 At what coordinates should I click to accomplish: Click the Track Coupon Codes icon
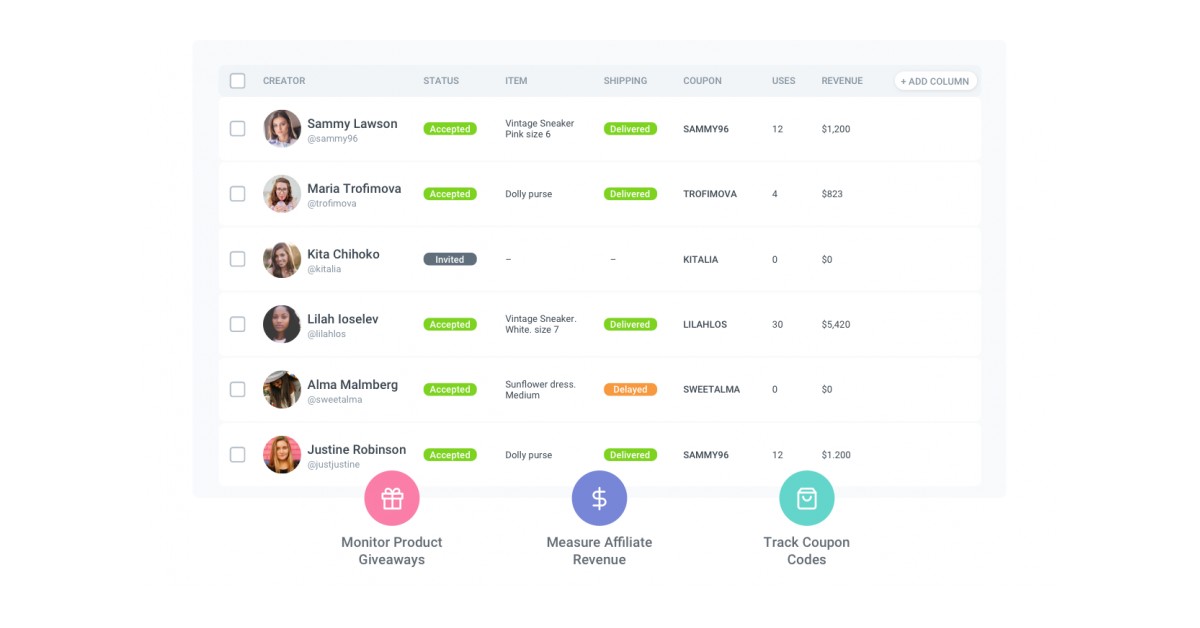tap(807, 497)
